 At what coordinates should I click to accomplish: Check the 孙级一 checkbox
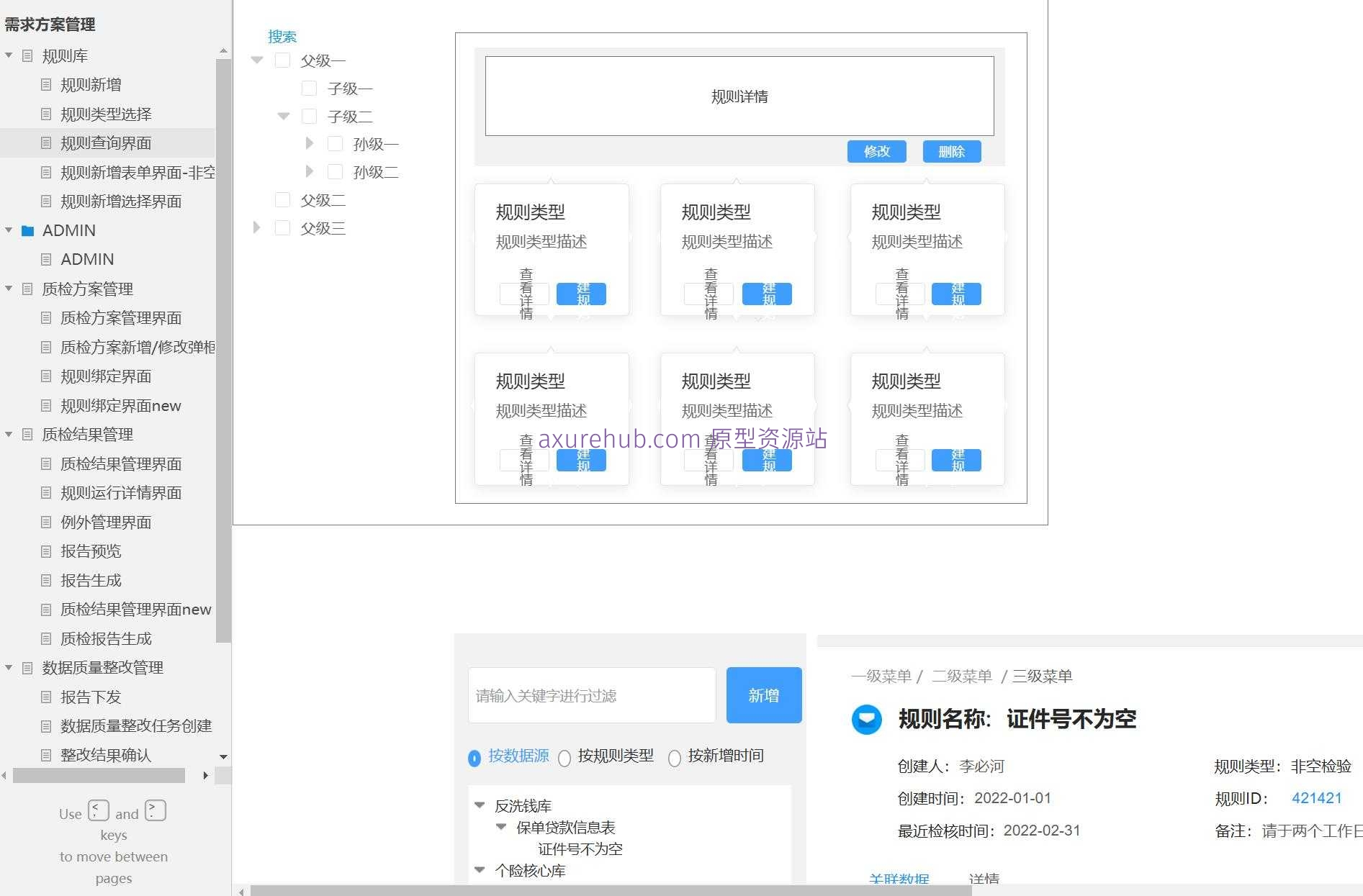(x=335, y=143)
